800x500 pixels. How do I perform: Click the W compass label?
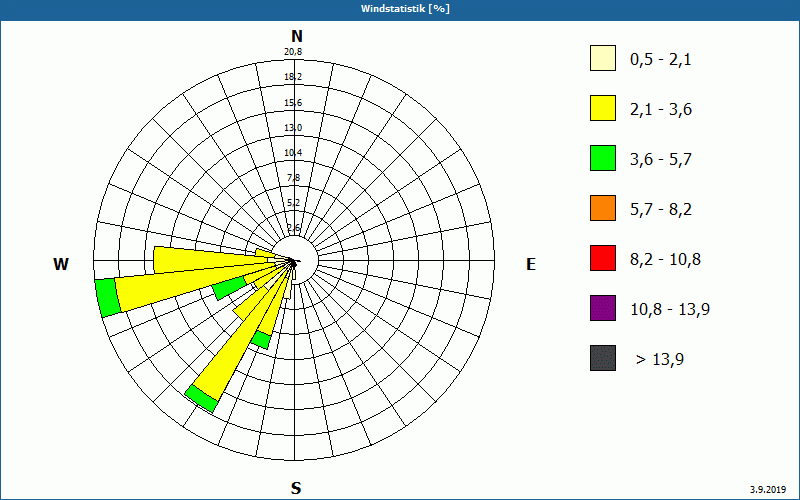[x=61, y=264]
